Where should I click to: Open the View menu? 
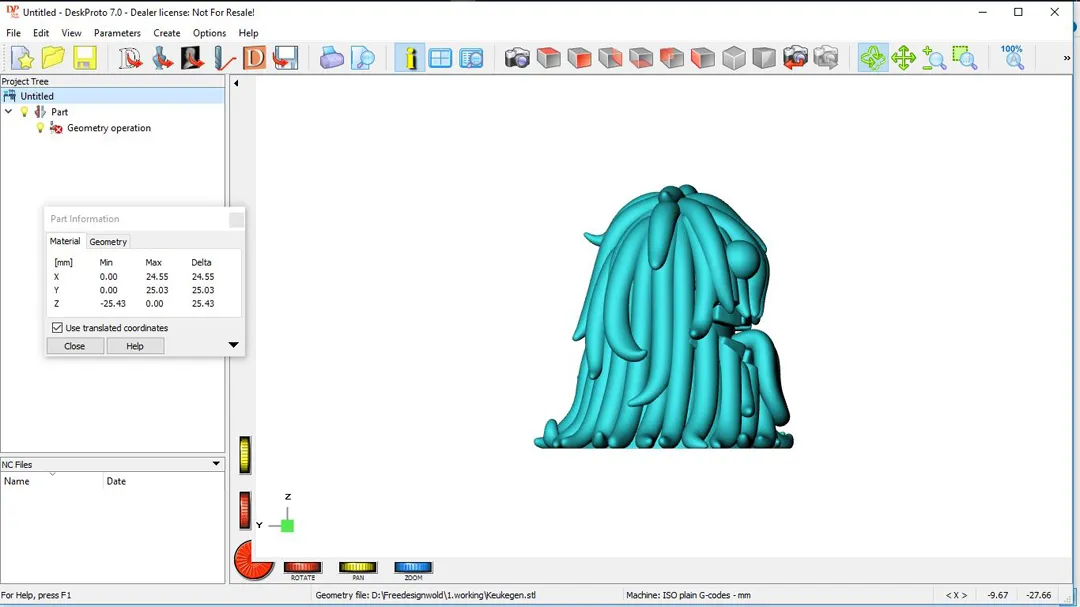click(71, 33)
